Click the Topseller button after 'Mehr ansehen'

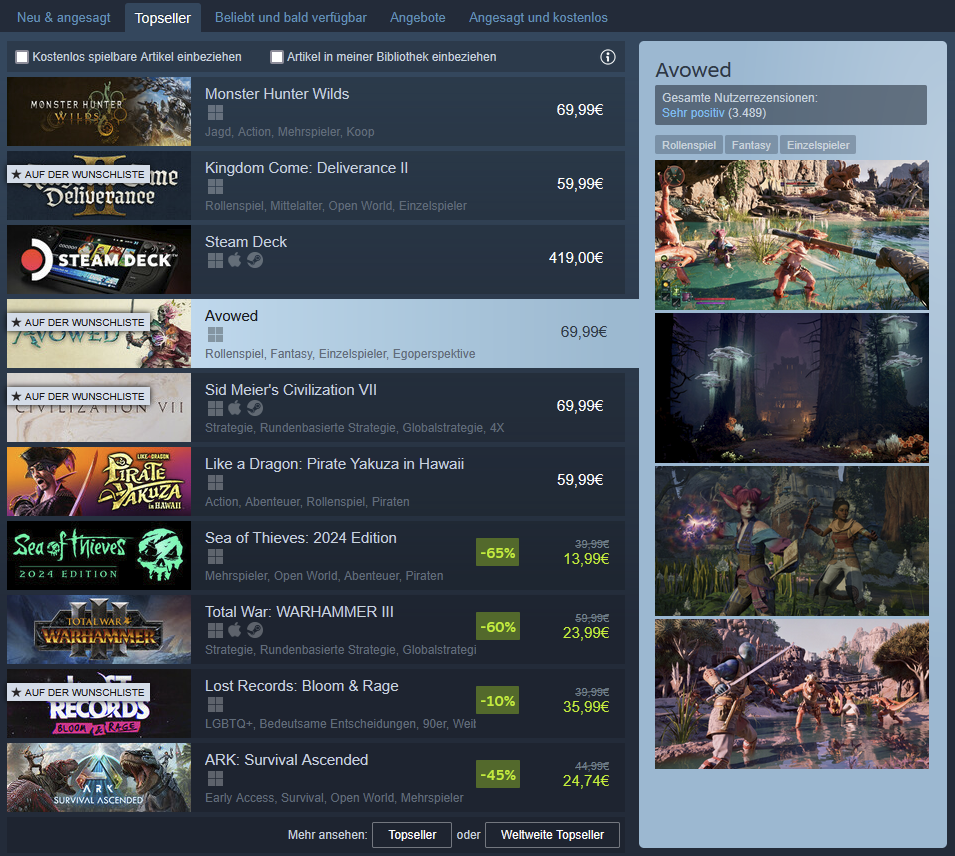coord(412,835)
